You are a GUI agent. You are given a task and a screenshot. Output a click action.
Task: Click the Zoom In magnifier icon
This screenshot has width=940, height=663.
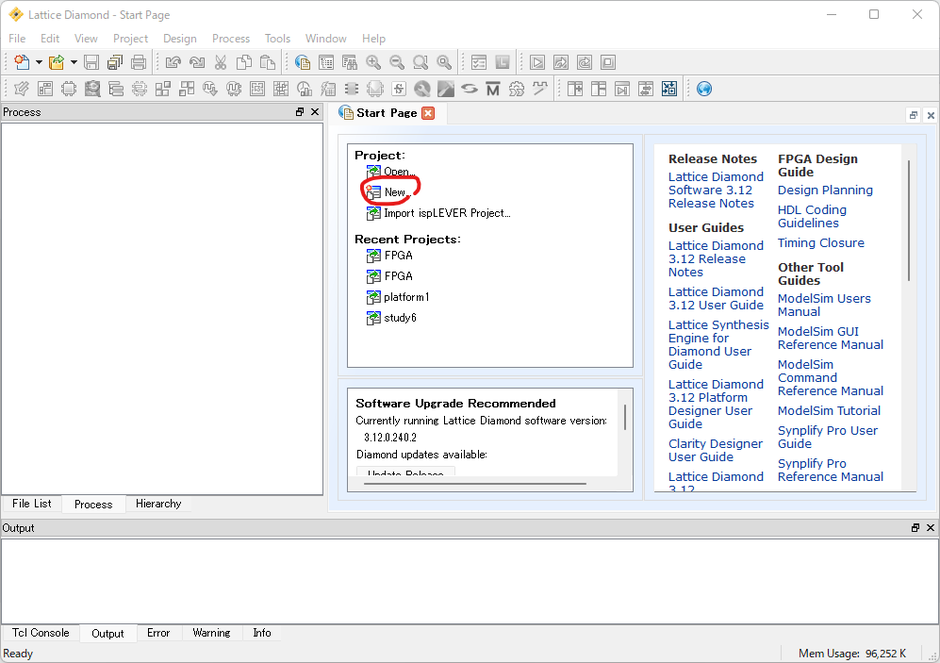click(x=373, y=63)
